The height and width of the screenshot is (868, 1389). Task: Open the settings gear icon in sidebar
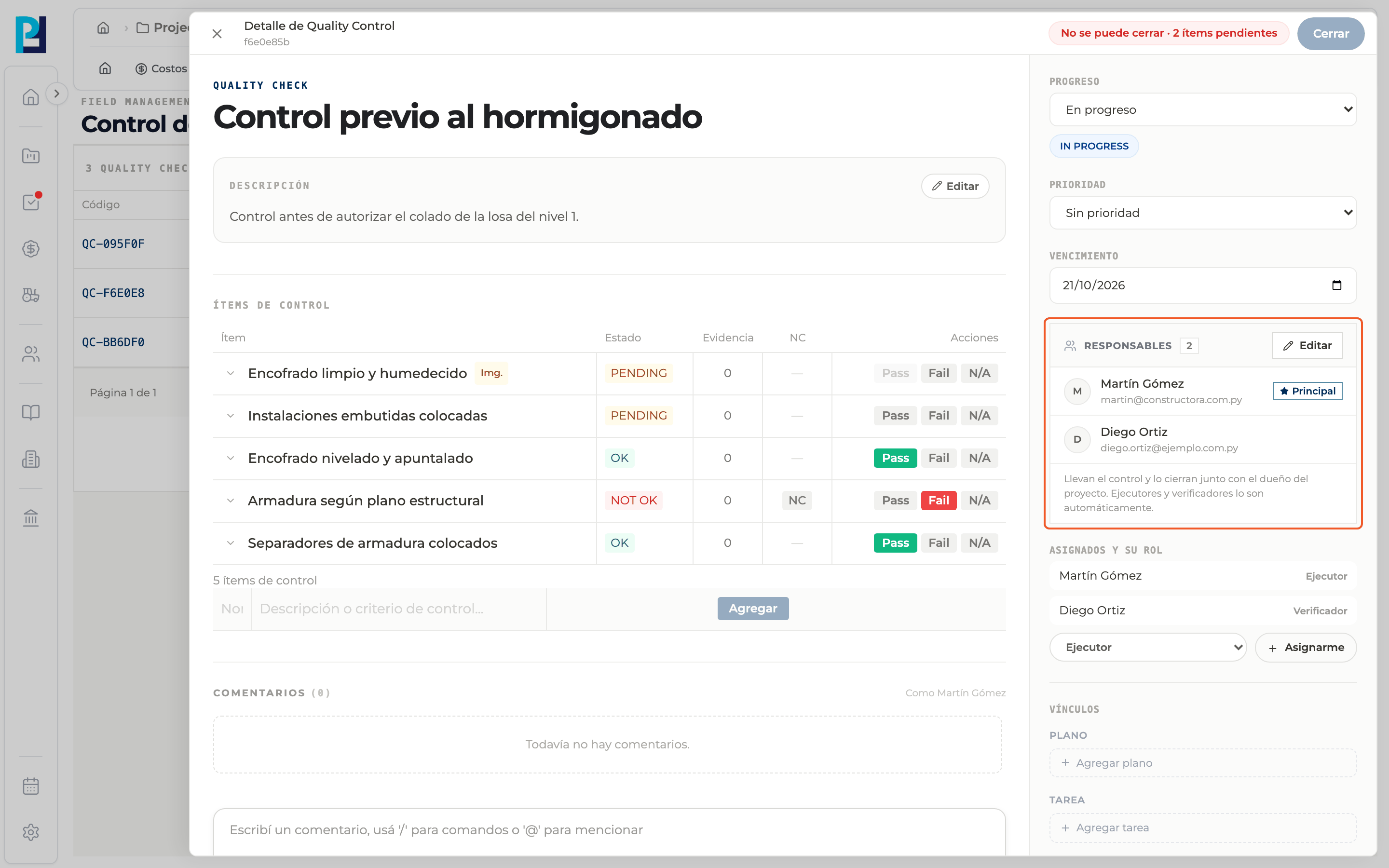31,832
